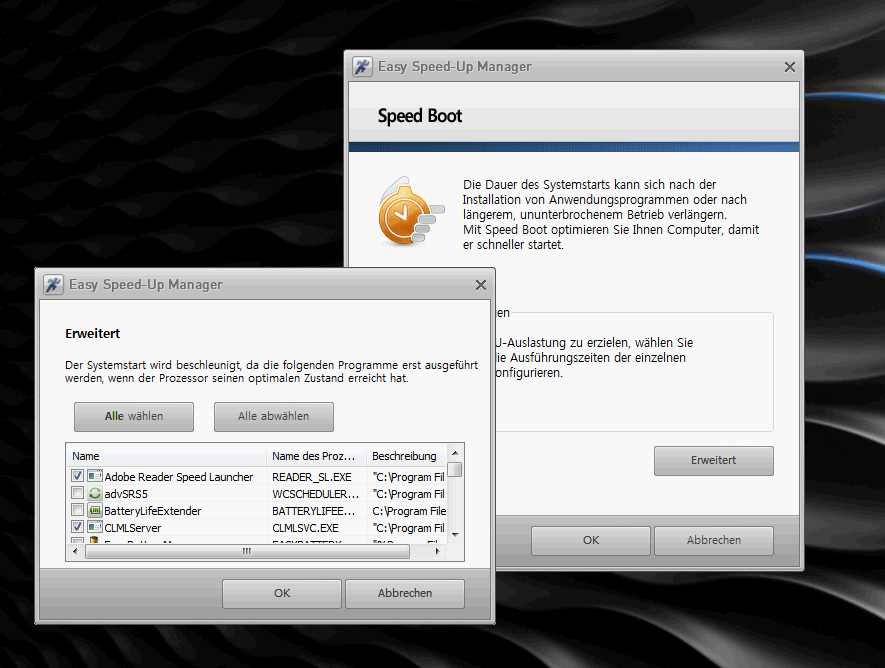This screenshot has height=668, width=885.
Task: Open Erweitert button in Speed Boot window
Action: point(713,460)
